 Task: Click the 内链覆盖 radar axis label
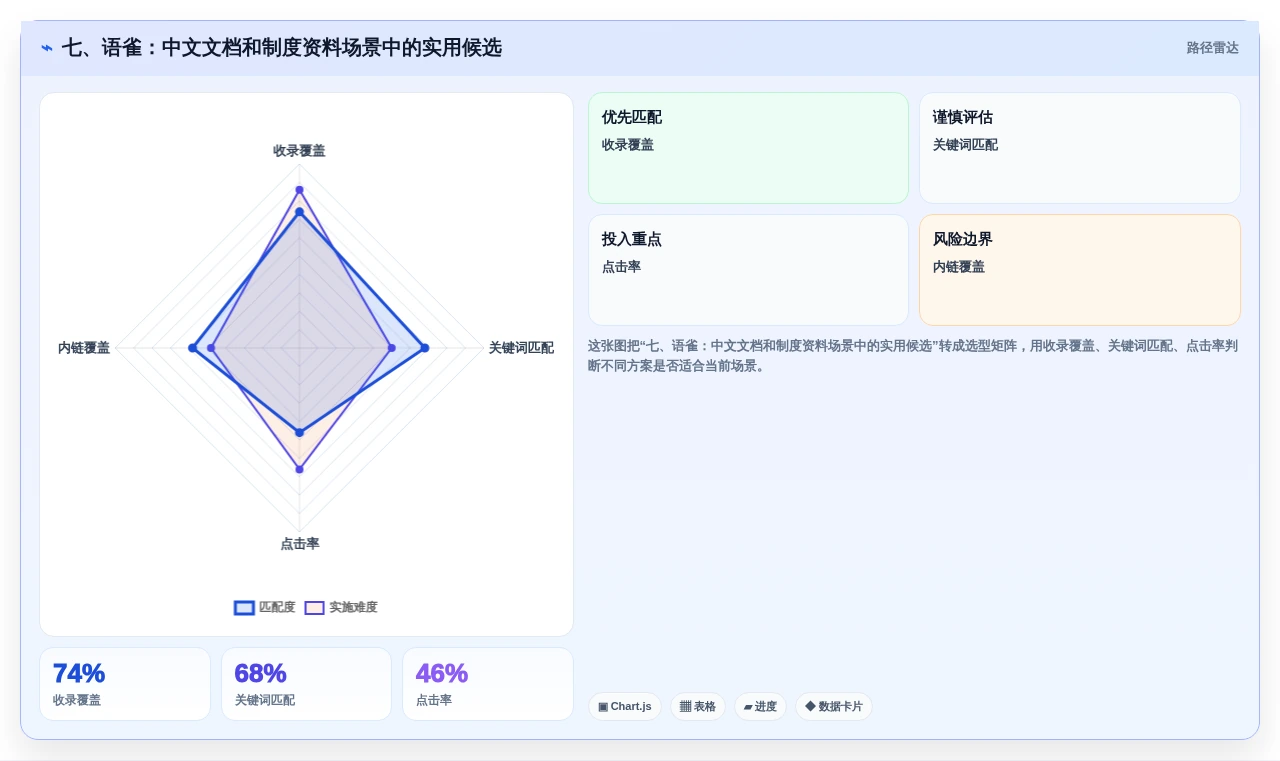84,348
